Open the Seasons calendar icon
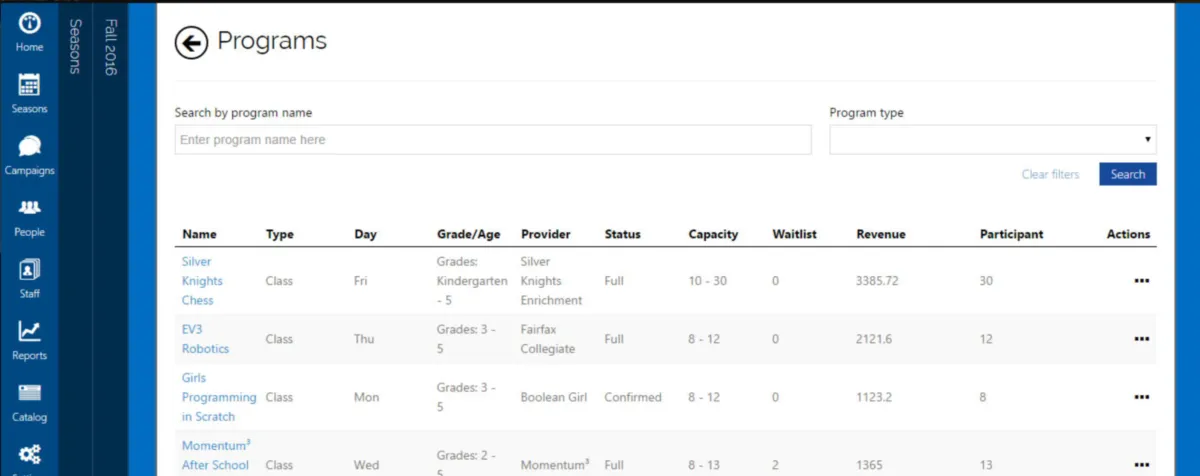 (x=29, y=85)
